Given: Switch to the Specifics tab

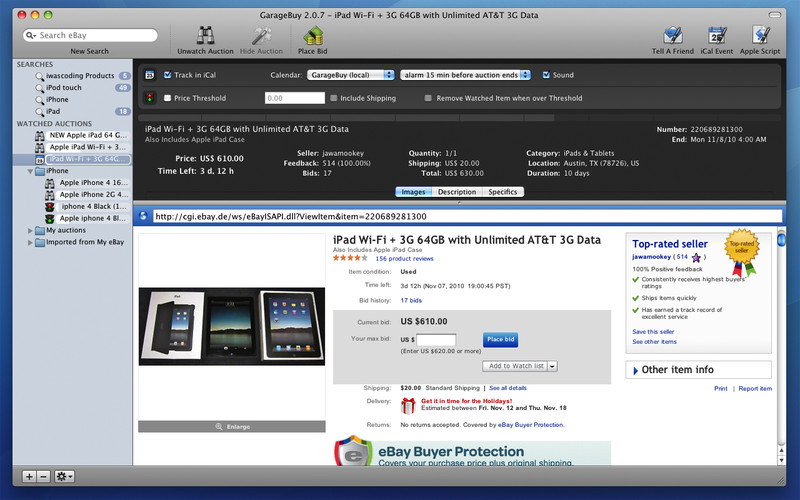Looking at the screenshot, I should tap(503, 191).
